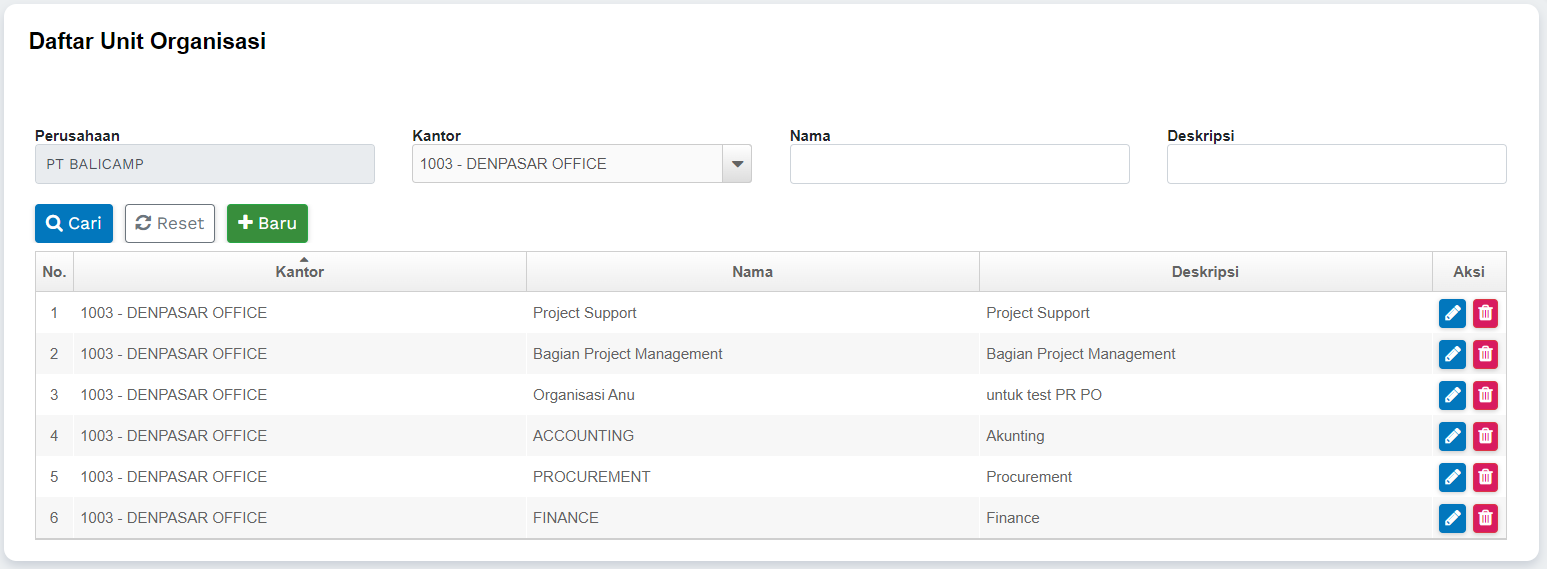This screenshot has height=569, width=1547.
Task: Sort table by Kantor column
Action: point(300,272)
